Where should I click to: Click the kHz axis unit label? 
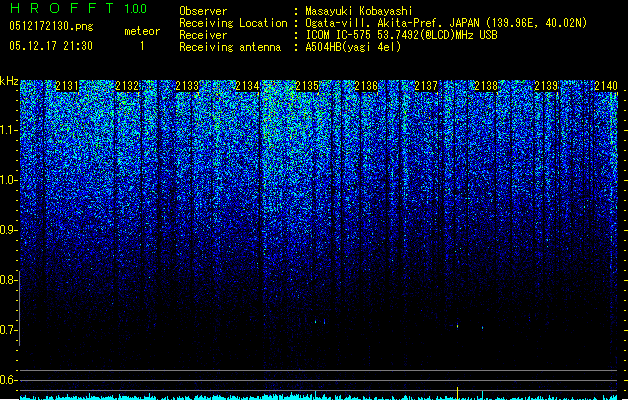coord(9,81)
